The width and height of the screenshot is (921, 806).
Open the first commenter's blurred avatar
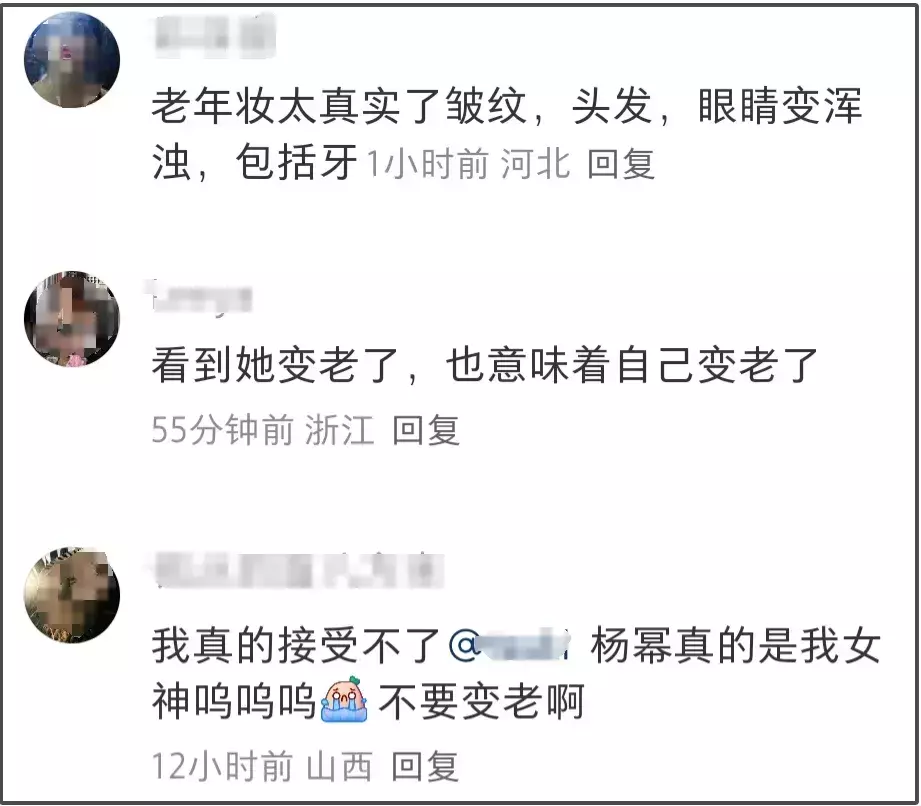(x=72, y=60)
